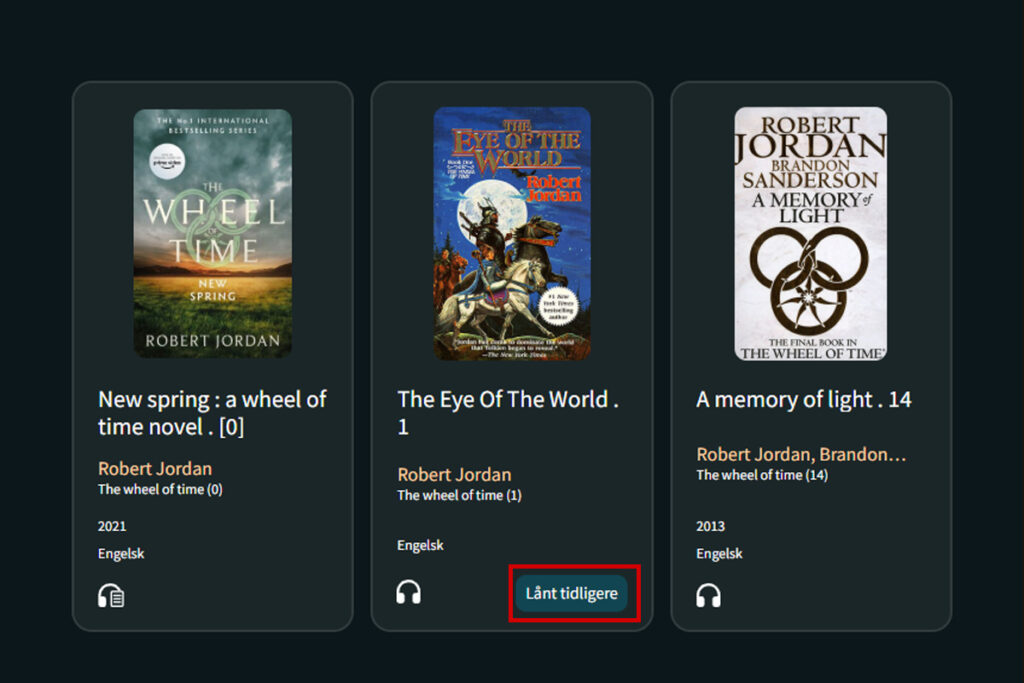Click the year 2013 on A Memory of Light card
The height and width of the screenshot is (683, 1024).
click(710, 526)
